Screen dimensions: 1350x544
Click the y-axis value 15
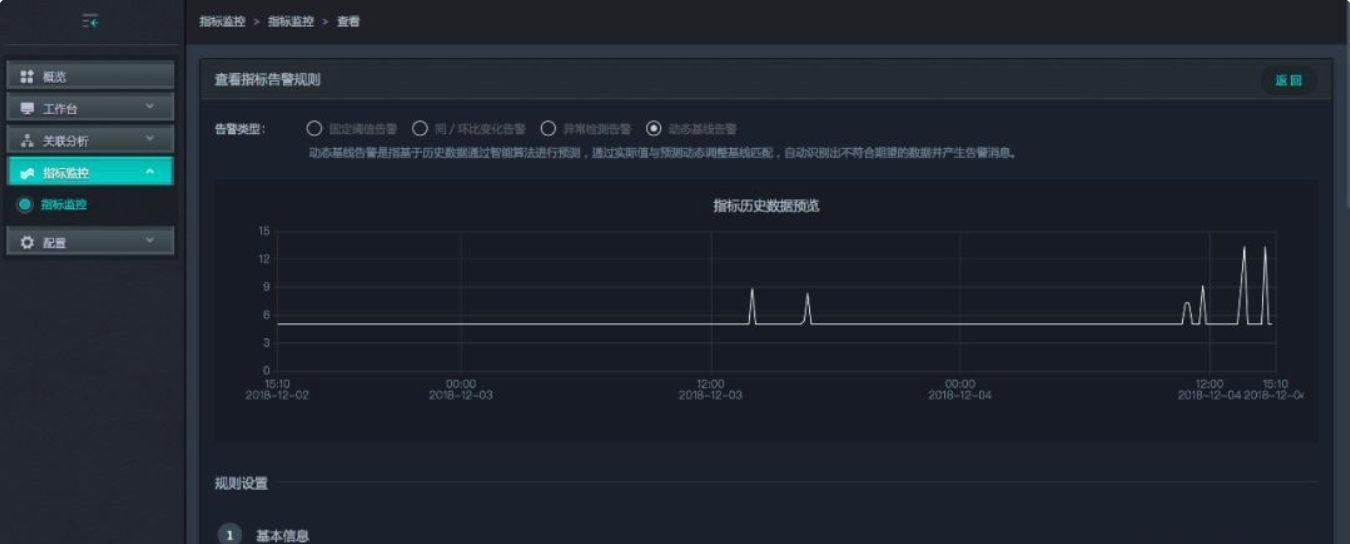264,231
